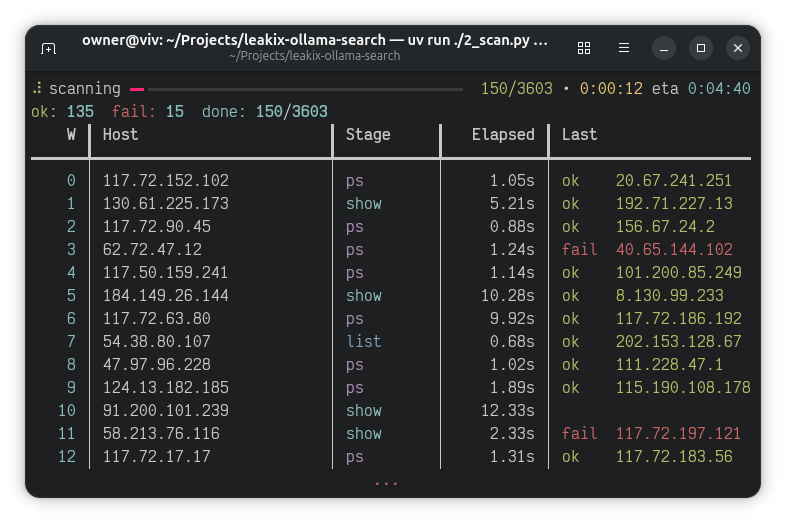Open a new terminal tab

click(48, 49)
